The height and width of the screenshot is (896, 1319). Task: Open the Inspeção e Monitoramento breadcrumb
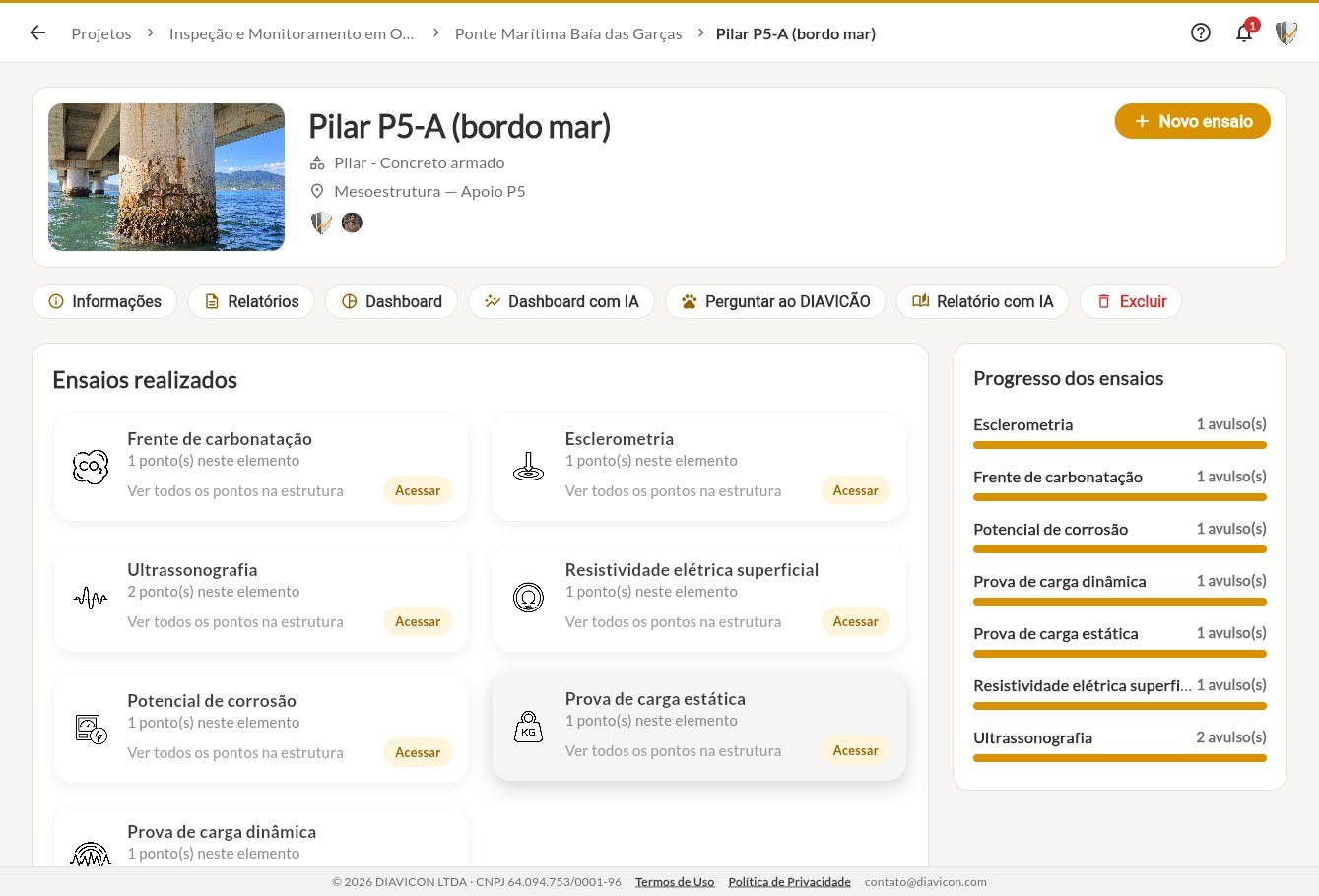292,33
